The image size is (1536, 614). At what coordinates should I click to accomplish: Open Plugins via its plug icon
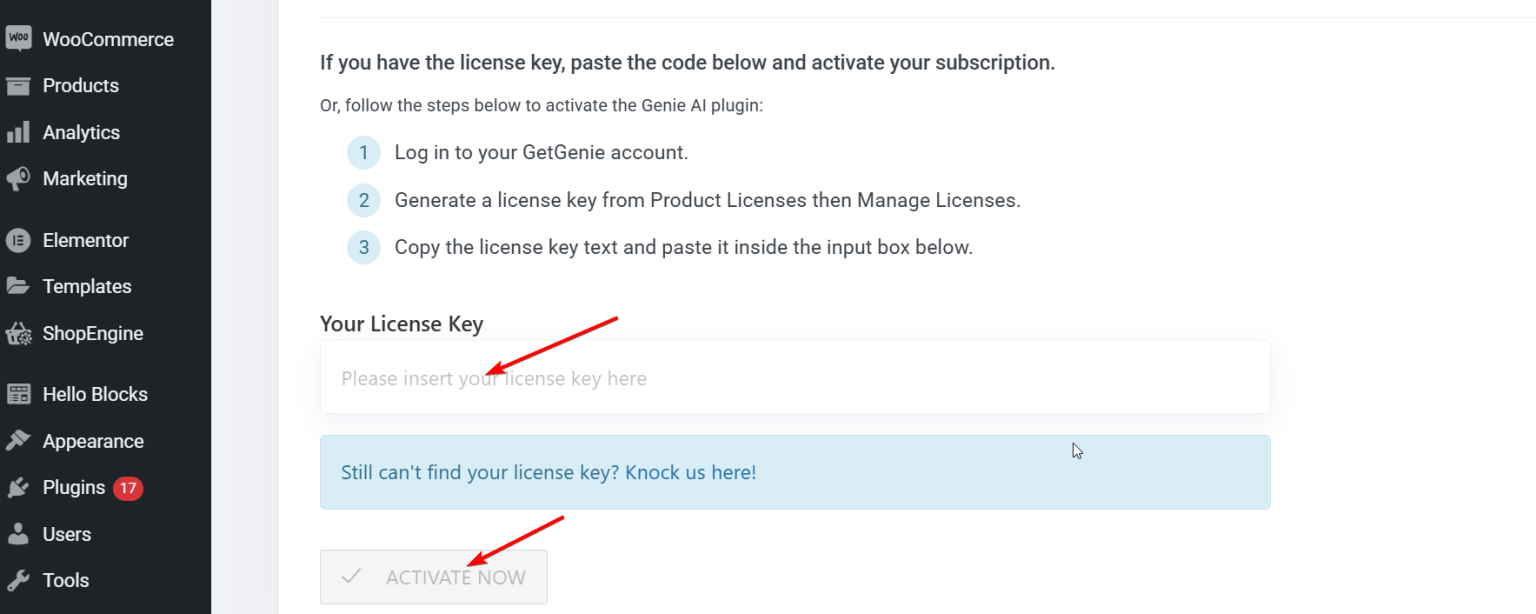(x=19, y=487)
